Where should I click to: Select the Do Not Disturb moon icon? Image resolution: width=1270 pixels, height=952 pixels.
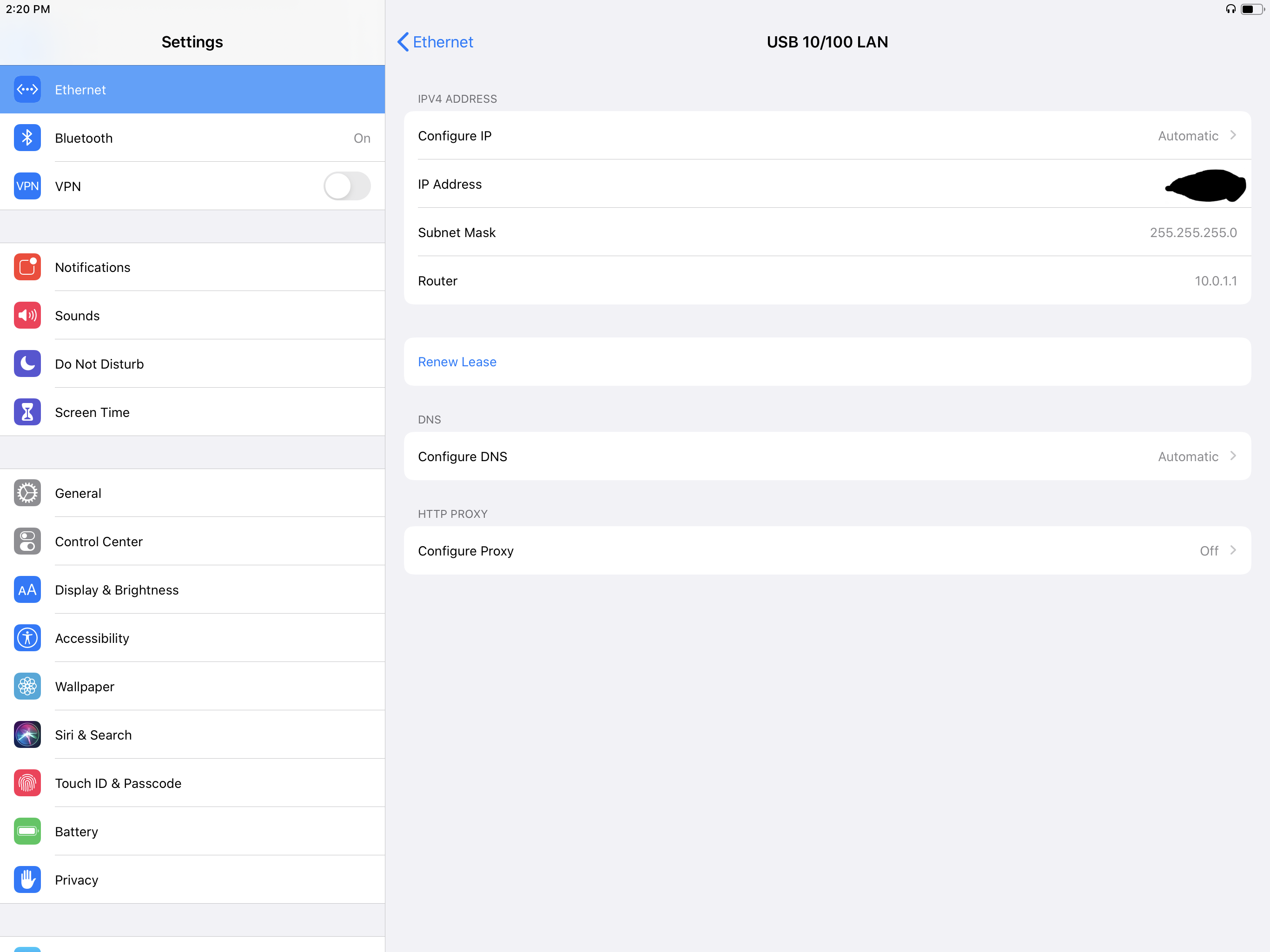[x=27, y=363]
